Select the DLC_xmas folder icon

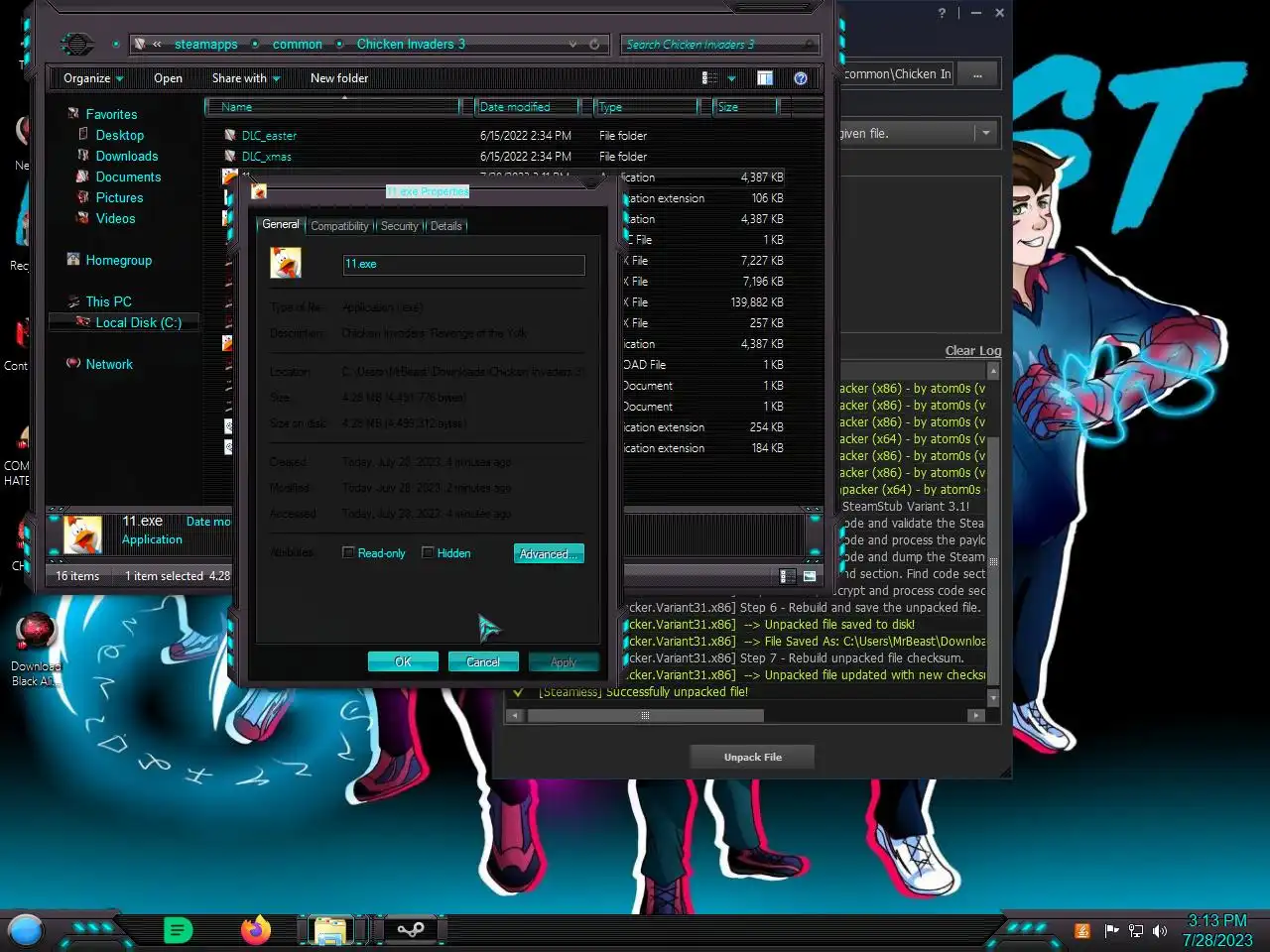point(229,156)
